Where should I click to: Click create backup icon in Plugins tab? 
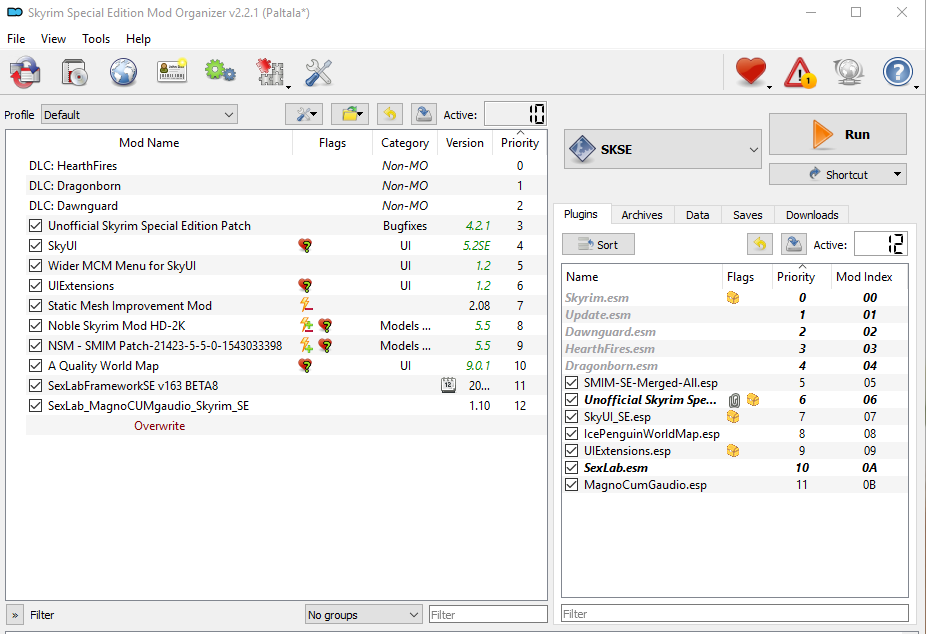794,244
